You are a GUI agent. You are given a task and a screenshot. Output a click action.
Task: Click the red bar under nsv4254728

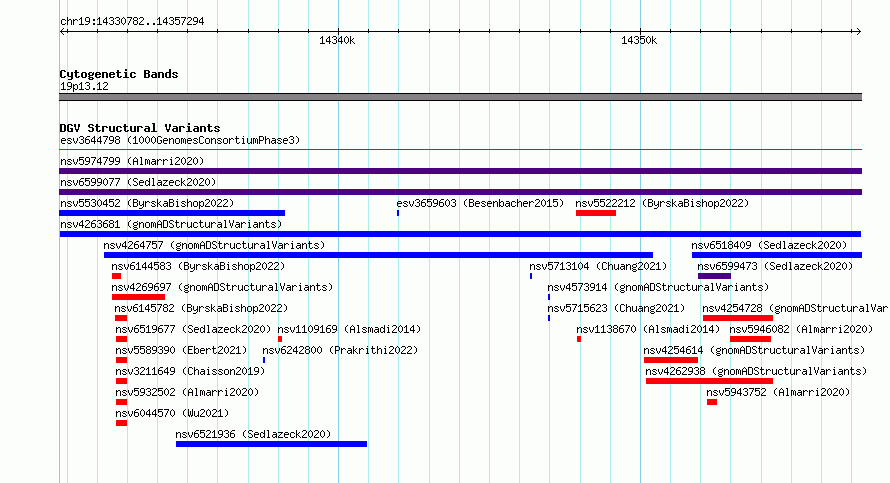(x=738, y=318)
